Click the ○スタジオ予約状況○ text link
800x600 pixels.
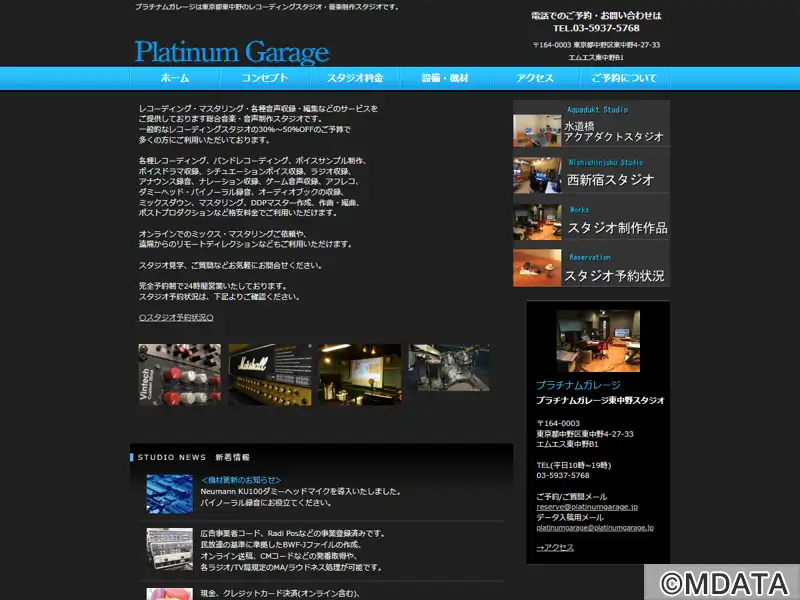click(x=176, y=317)
